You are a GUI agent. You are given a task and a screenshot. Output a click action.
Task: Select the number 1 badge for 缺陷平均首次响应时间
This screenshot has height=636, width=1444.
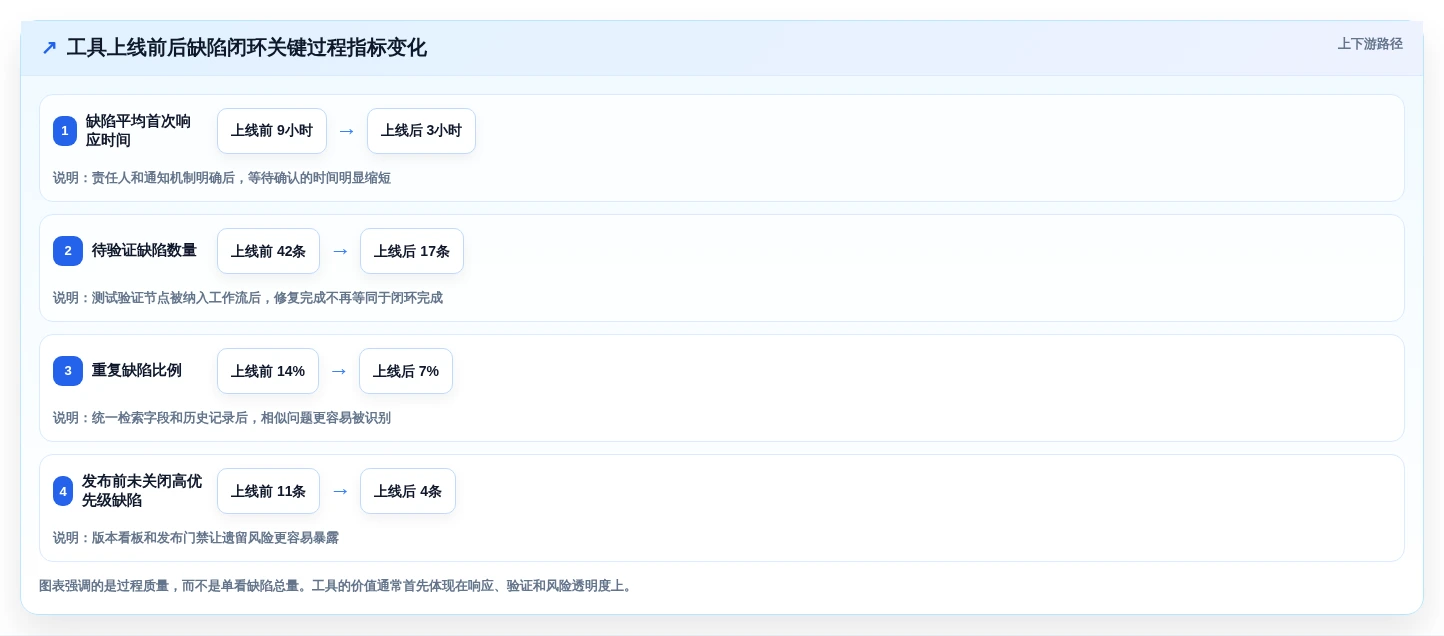65,131
